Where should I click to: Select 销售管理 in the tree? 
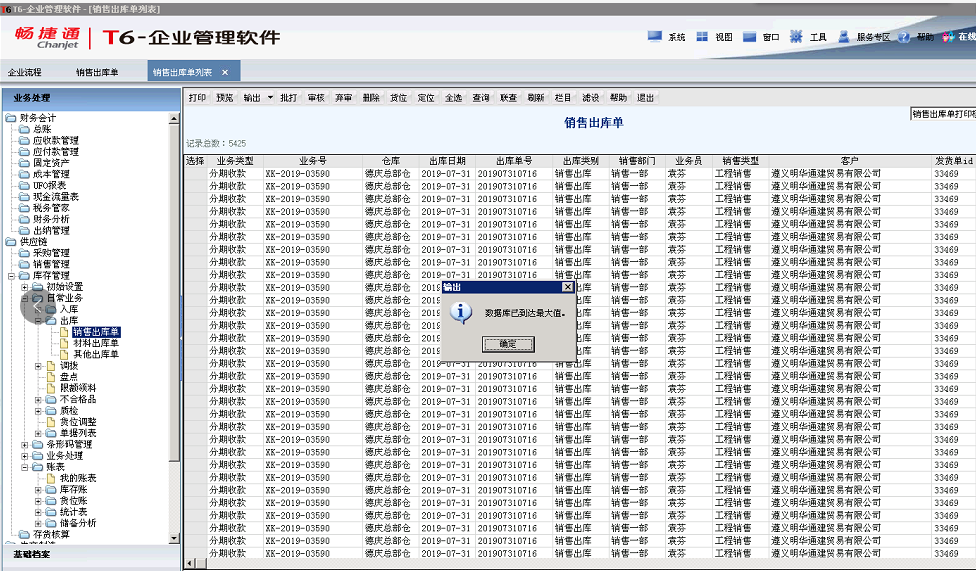point(51,264)
